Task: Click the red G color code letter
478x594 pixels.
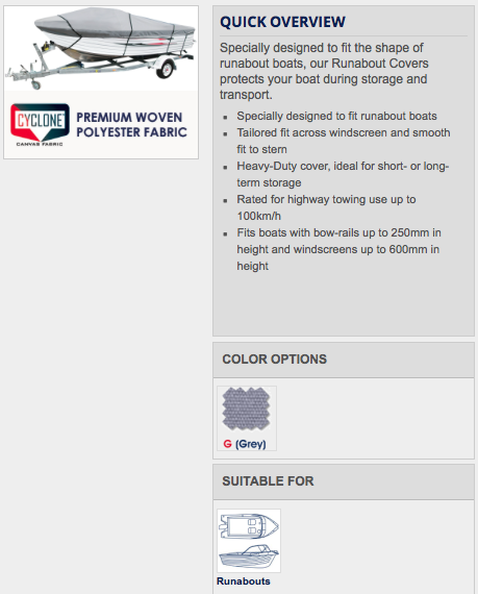Action: [227, 444]
